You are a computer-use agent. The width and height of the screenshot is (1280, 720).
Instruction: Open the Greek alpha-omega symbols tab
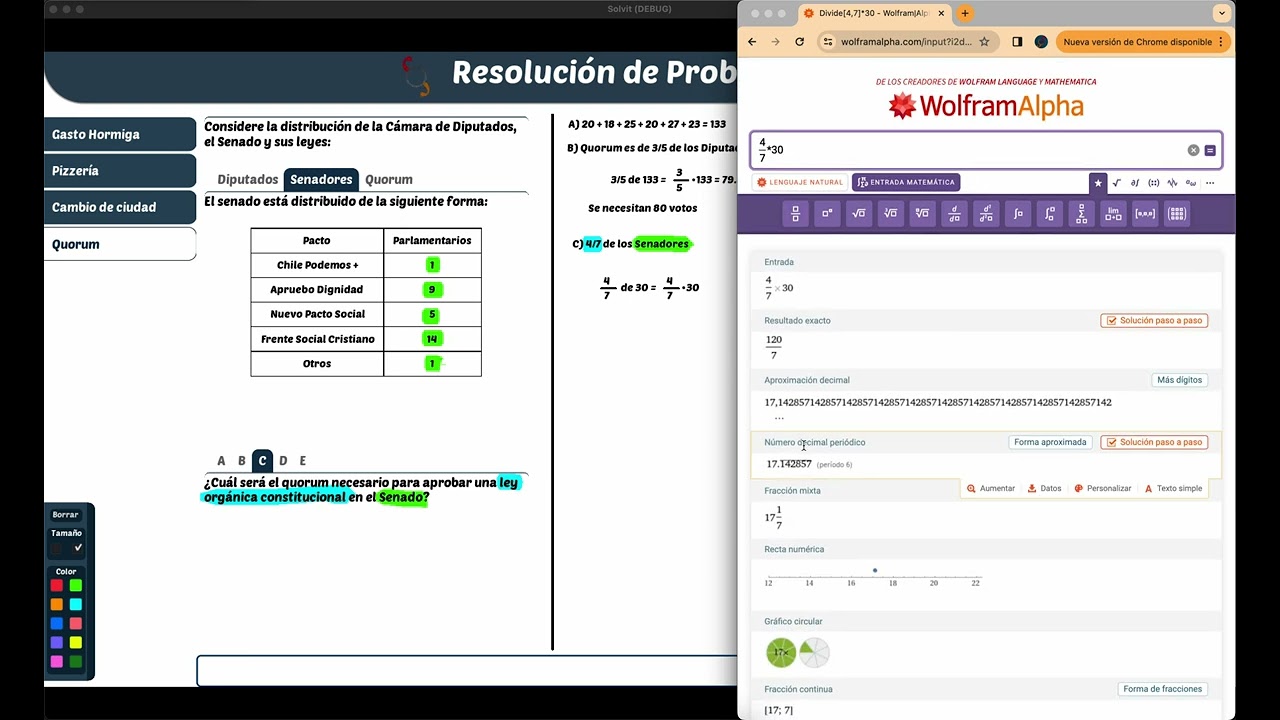tap(1191, 183)
